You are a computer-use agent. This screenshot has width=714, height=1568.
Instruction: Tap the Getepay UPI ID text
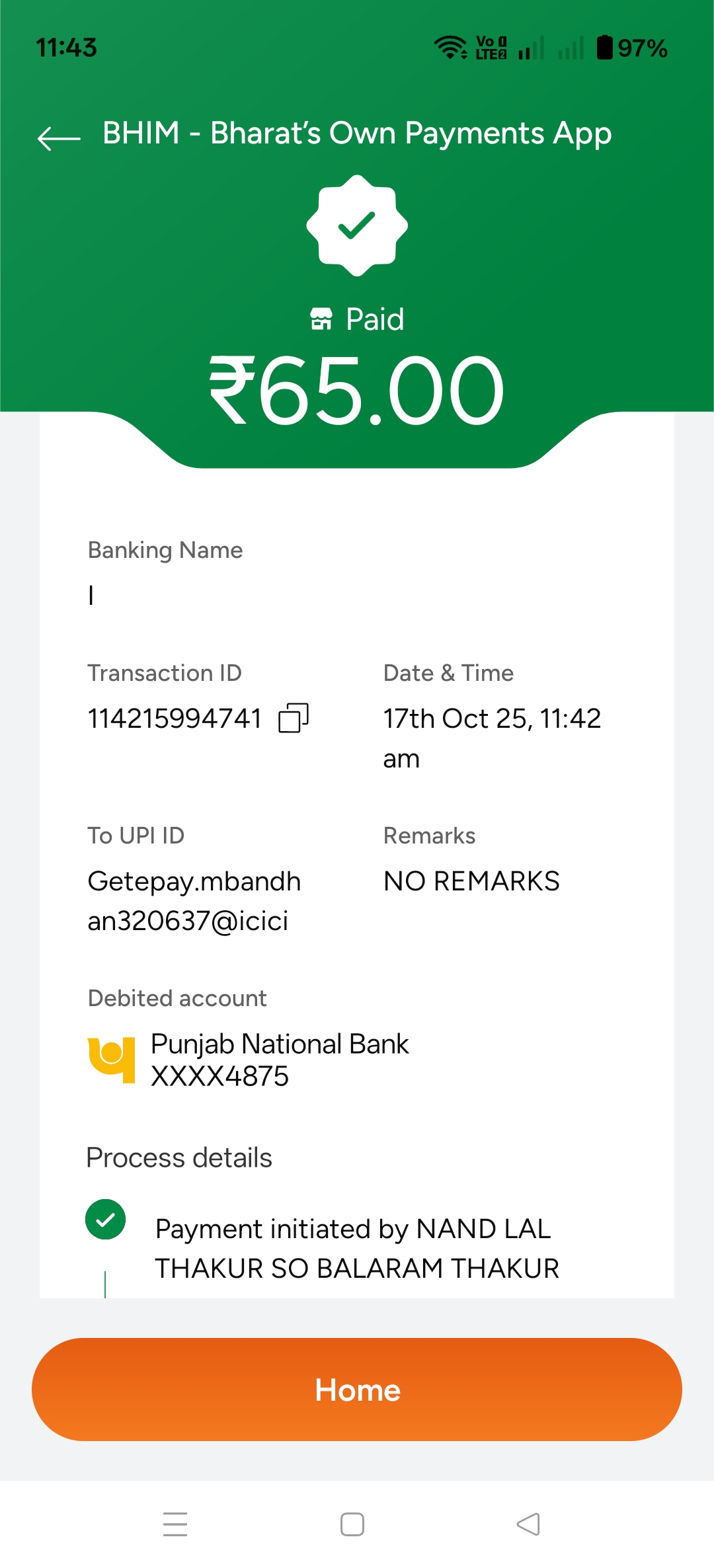point(194,900)
